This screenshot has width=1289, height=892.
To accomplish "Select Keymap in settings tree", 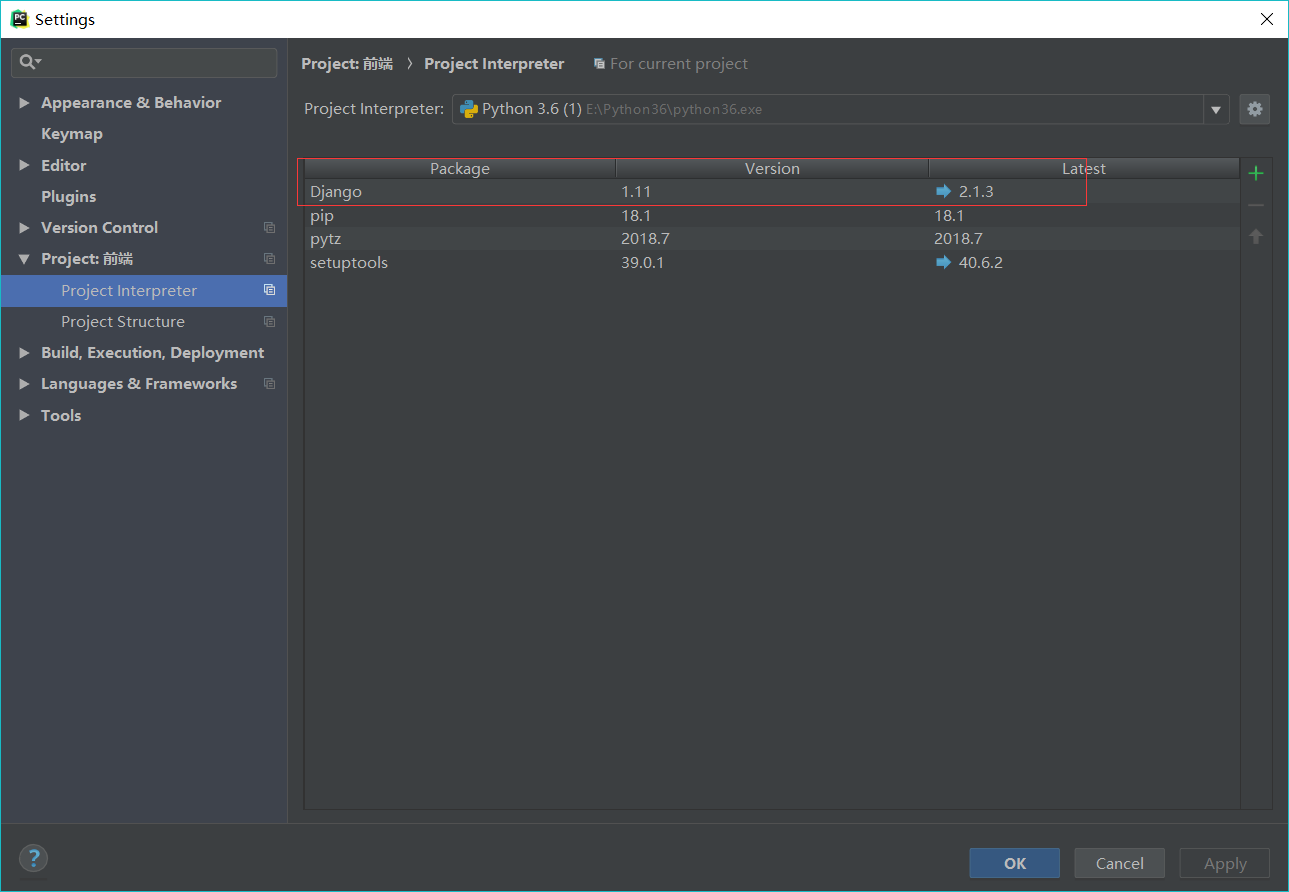I will point(72,134).
